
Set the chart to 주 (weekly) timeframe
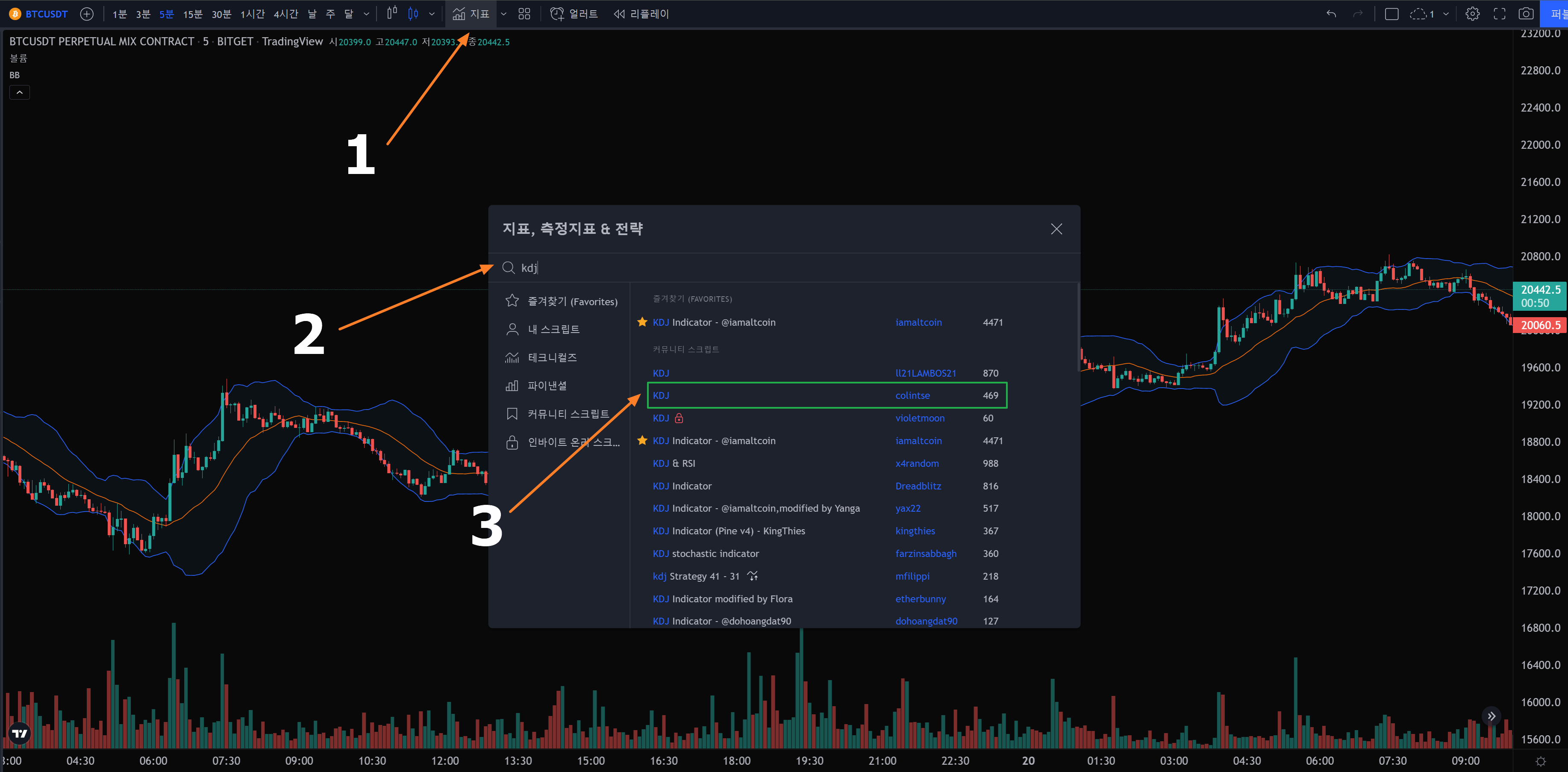pyautogui.click(x=330, y=14)
